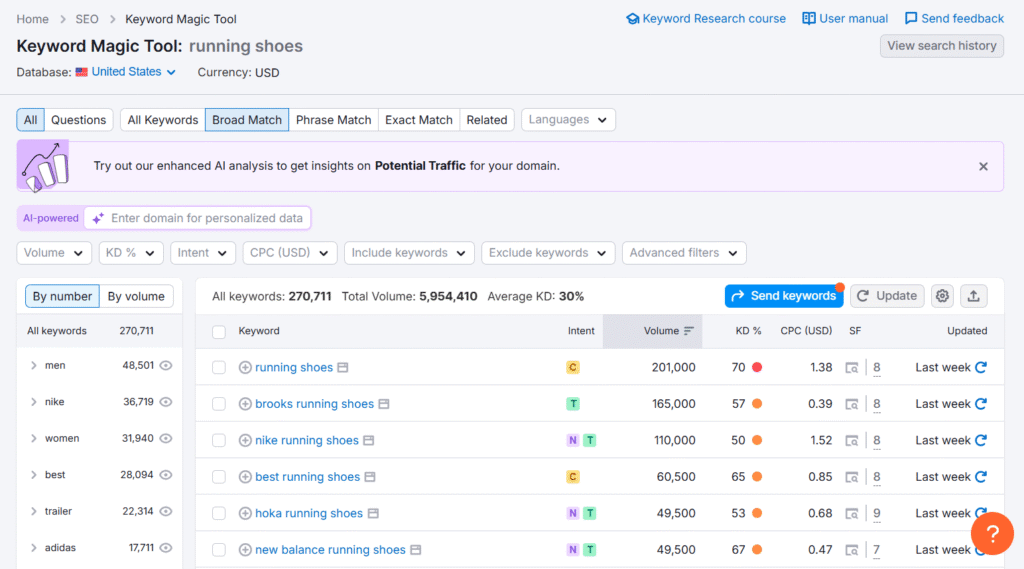Check the hoka running shoes checkbox

[219, 514]
